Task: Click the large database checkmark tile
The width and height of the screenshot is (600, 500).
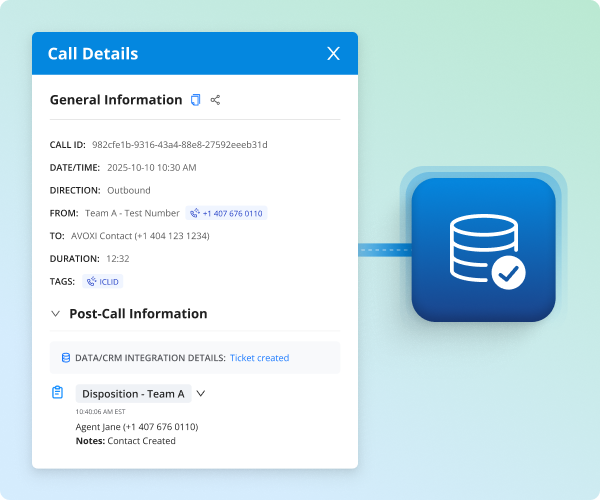Action: click(483, 250)
